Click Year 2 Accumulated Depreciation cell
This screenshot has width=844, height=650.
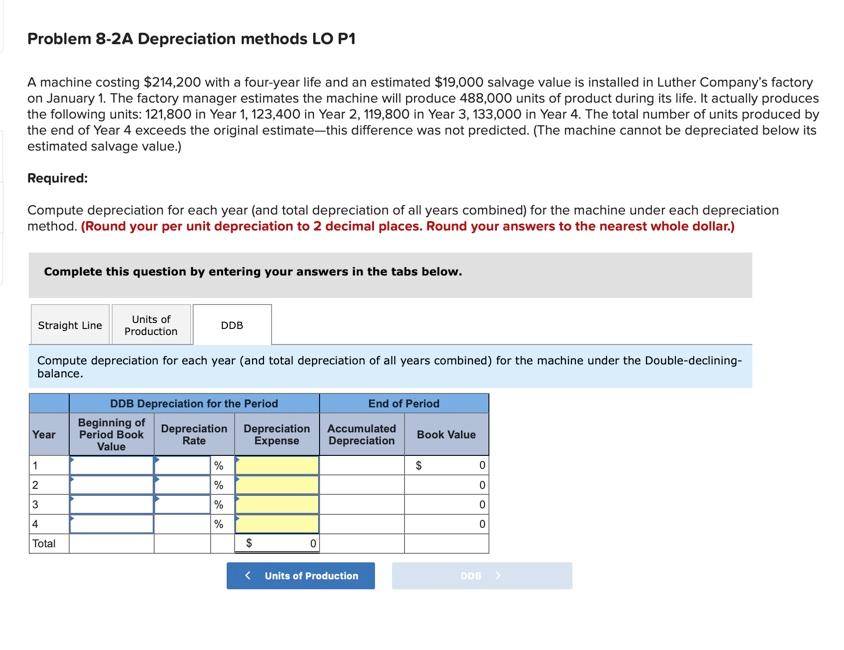click(x=362, y=485)
